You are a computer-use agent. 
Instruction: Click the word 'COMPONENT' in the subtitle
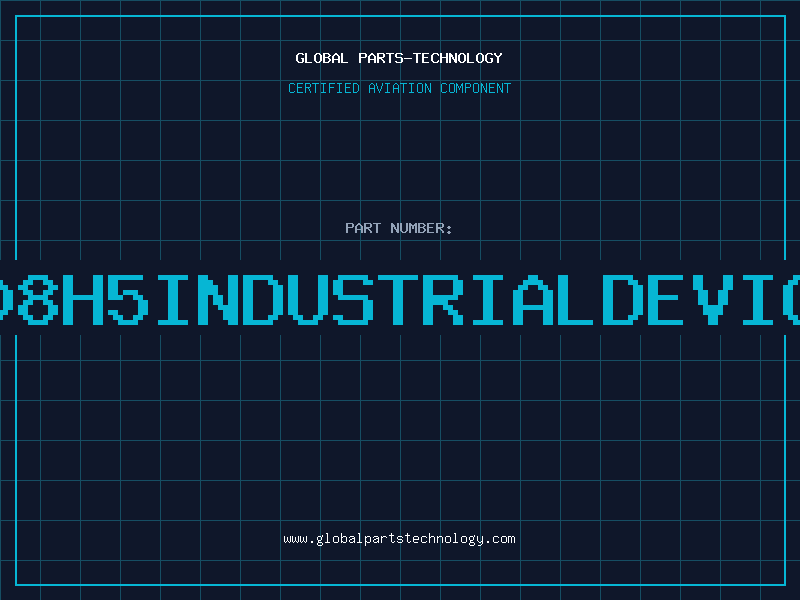click(x=475, y=88)
